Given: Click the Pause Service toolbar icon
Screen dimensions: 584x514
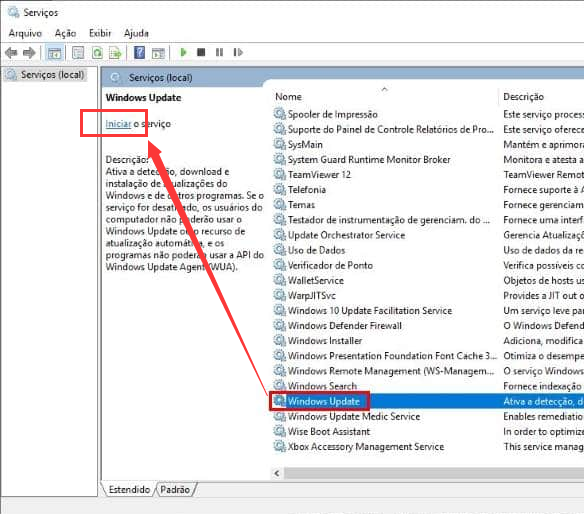Looking at the screenshot, I should coord(219,53).
